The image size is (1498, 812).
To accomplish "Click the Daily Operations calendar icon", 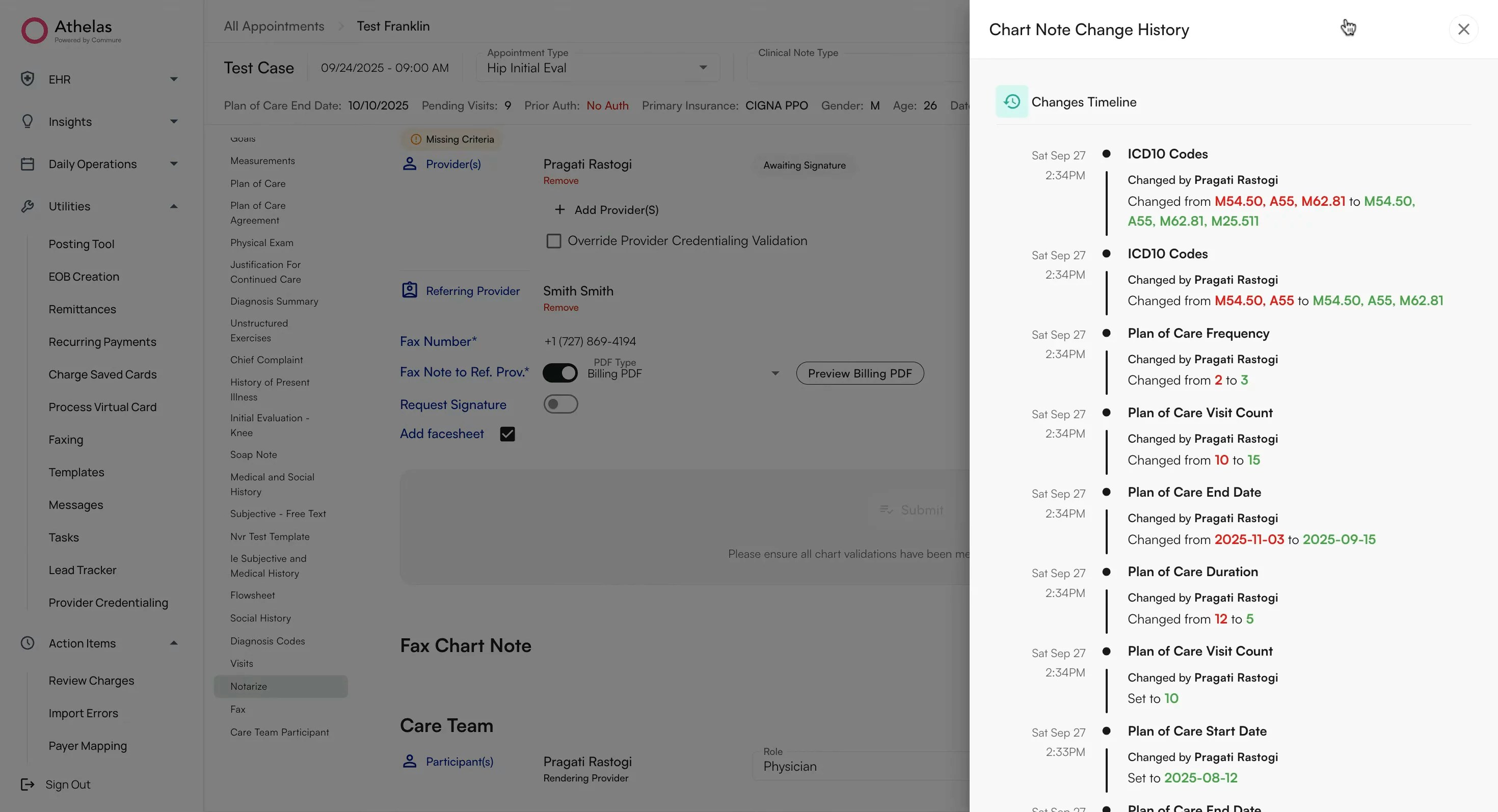I will tap(28, 164).
